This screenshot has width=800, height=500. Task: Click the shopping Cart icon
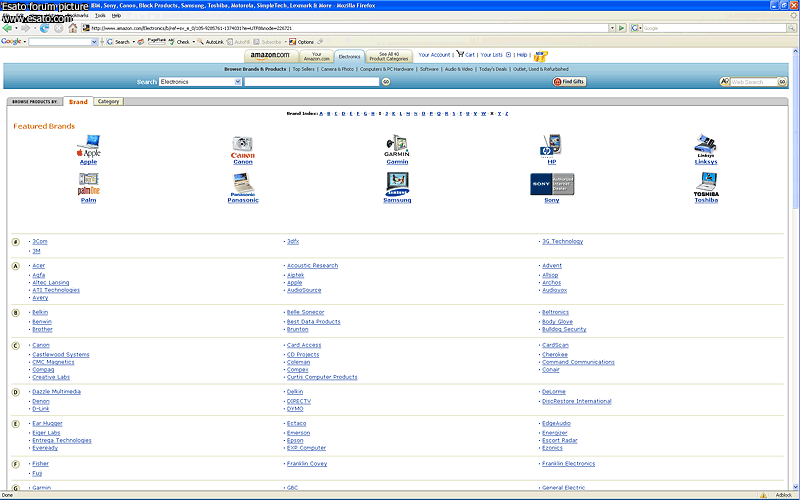point(460,54)
